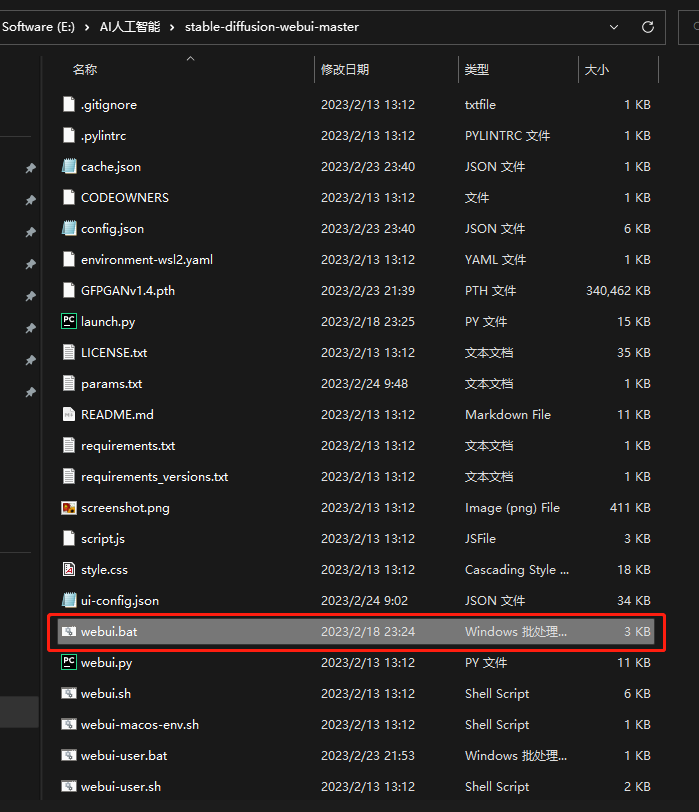This screenshot has width=699, height=812.
Task: Select the webui.py file name
Action: [x=107, y=662]
